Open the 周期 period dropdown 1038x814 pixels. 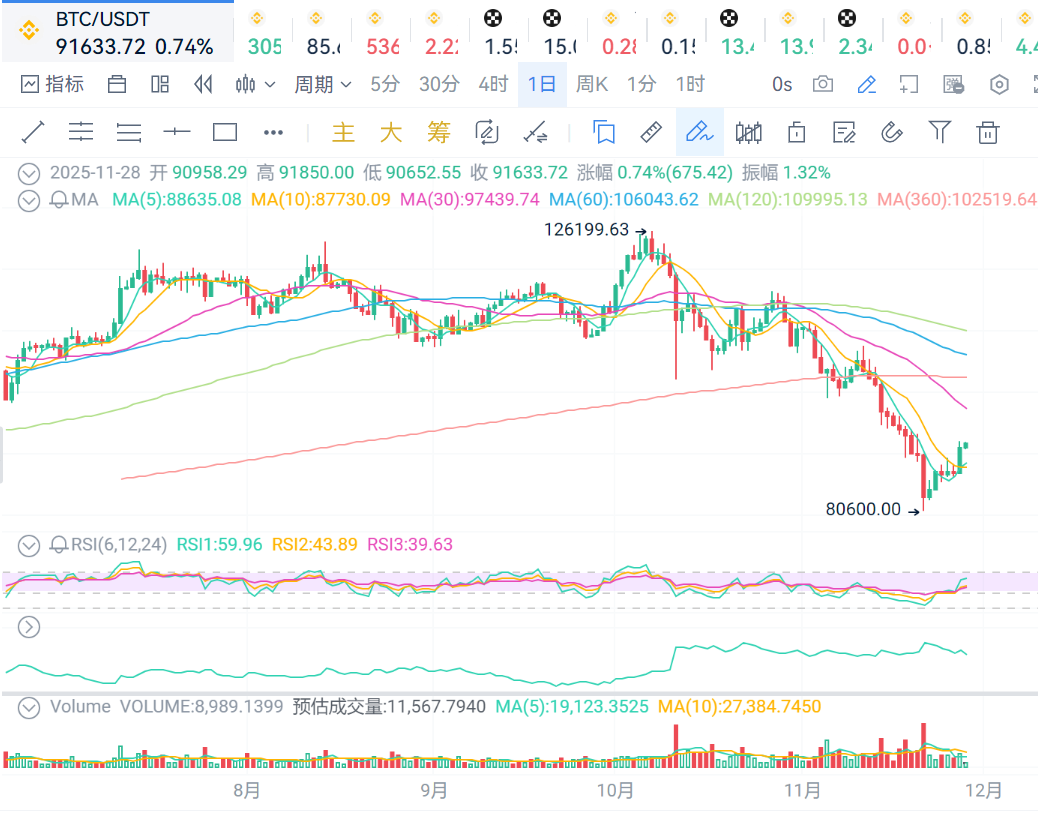(322, 85)
